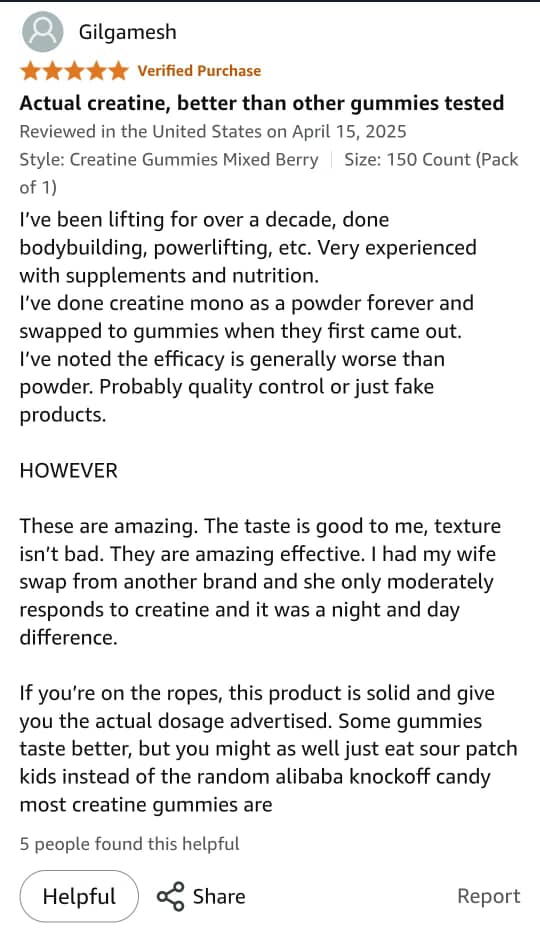Image resolution: width=540 pixels, height=941 pixels.
Task: Click the standalone HOWEVER text
Action: click(x=69, y=470)
